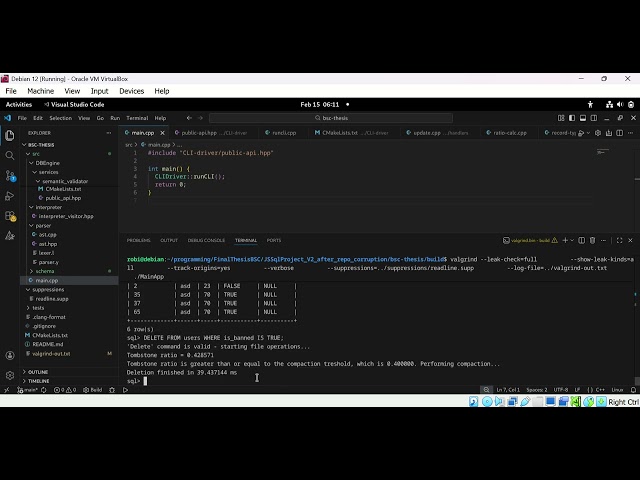640x480 pixels.
Task: Open the Search view in activity bar
Action: coord(10,156)
